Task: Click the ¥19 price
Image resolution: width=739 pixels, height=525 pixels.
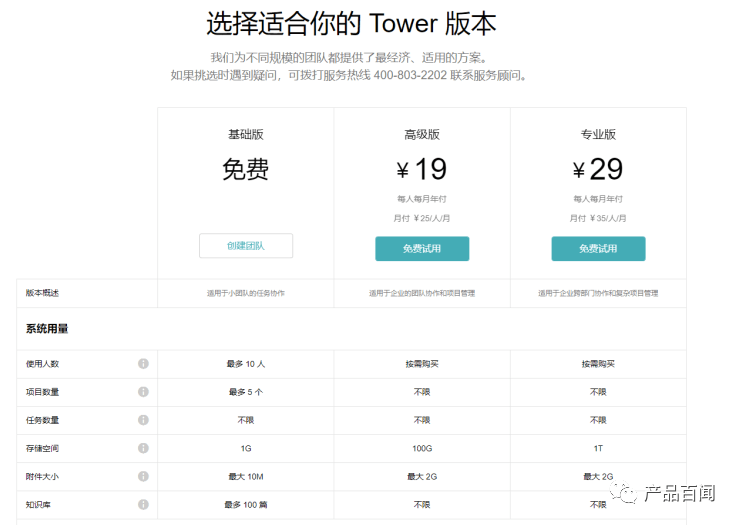Action: tap(422, 169)
